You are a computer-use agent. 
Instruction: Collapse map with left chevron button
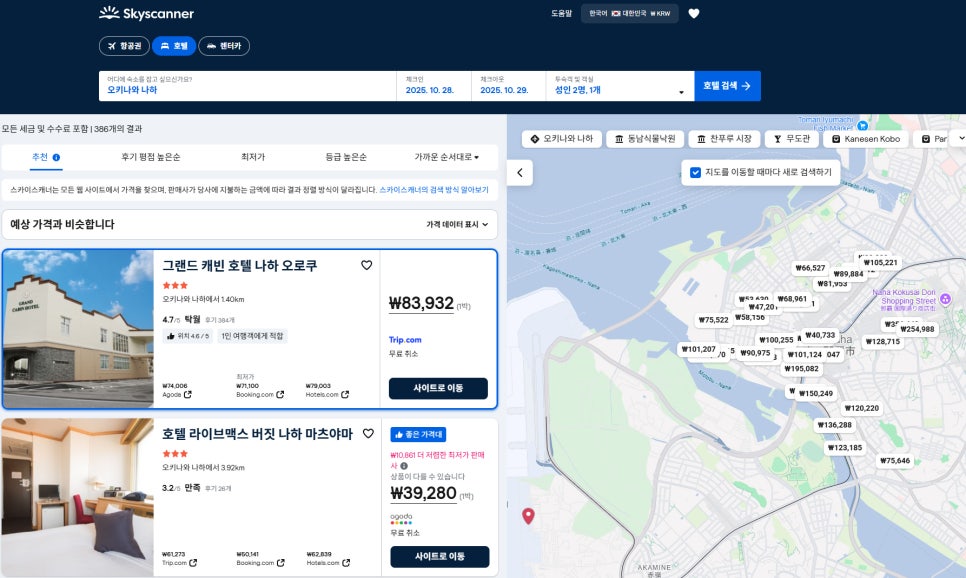pyautogui.click(x=520, y=173)
